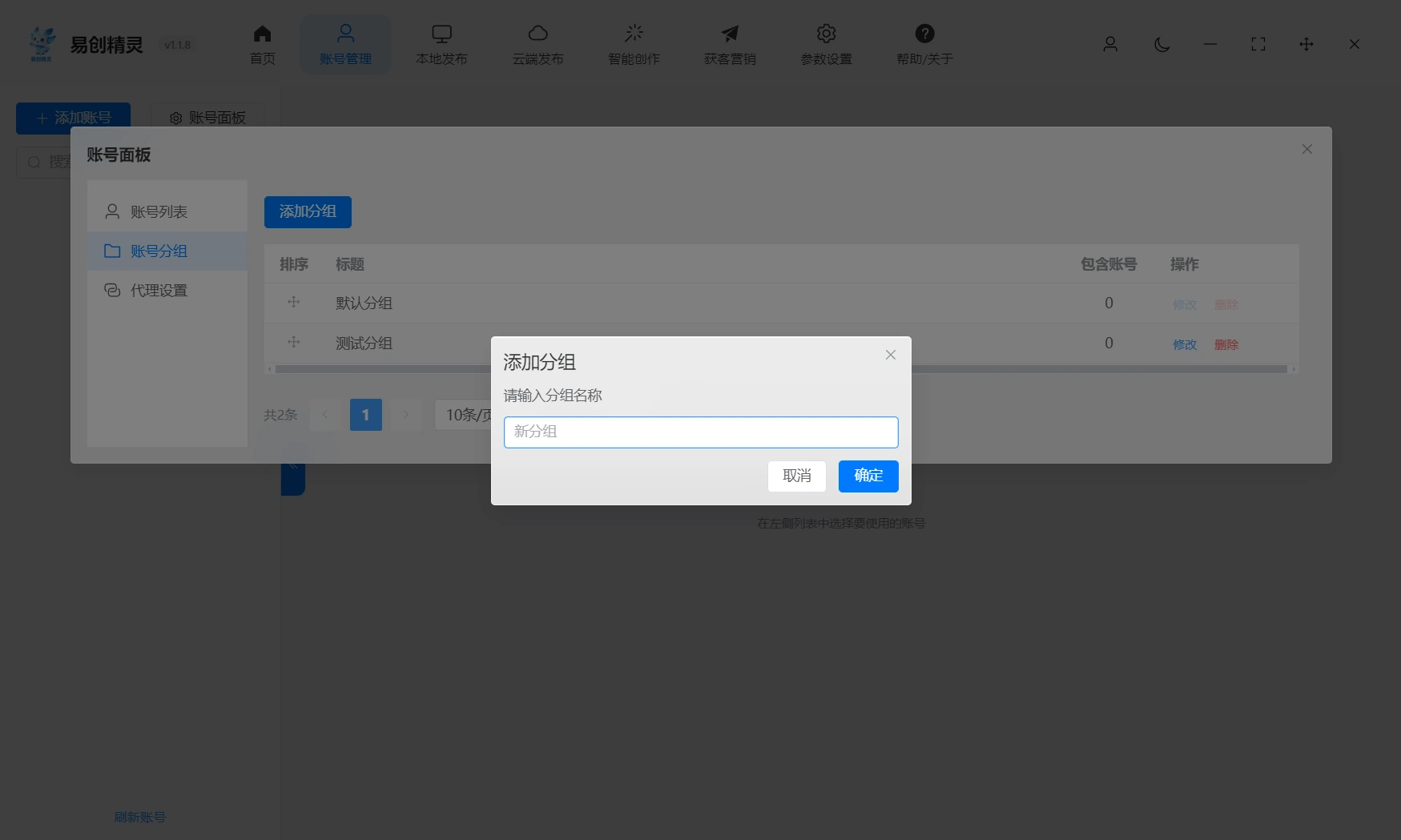Image resolution: width=1401 pixels, height=840 pixels.
Task: Open the 首页 home tab
Action: pyautogui.click(x=262, y=45)
